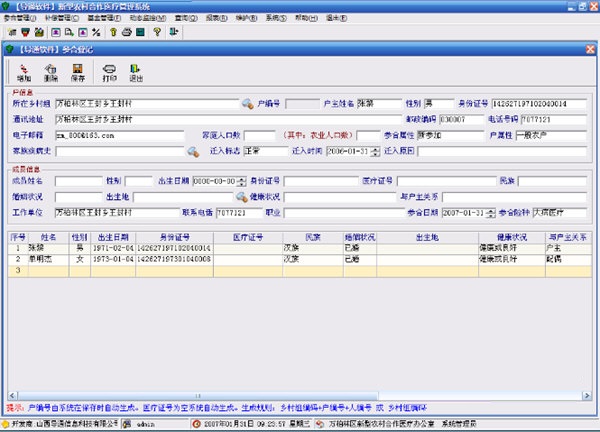Click into the 家庭人口数 field
This screenshot has height=432, width=600.
pyautogui.click(x=260, y=135)
